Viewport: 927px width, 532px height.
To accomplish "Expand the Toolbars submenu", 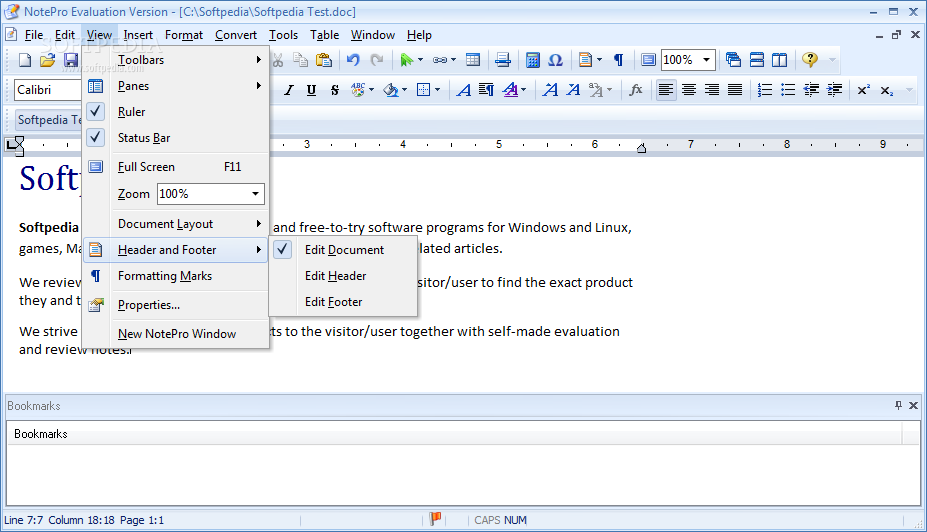I will click(176, 60).
